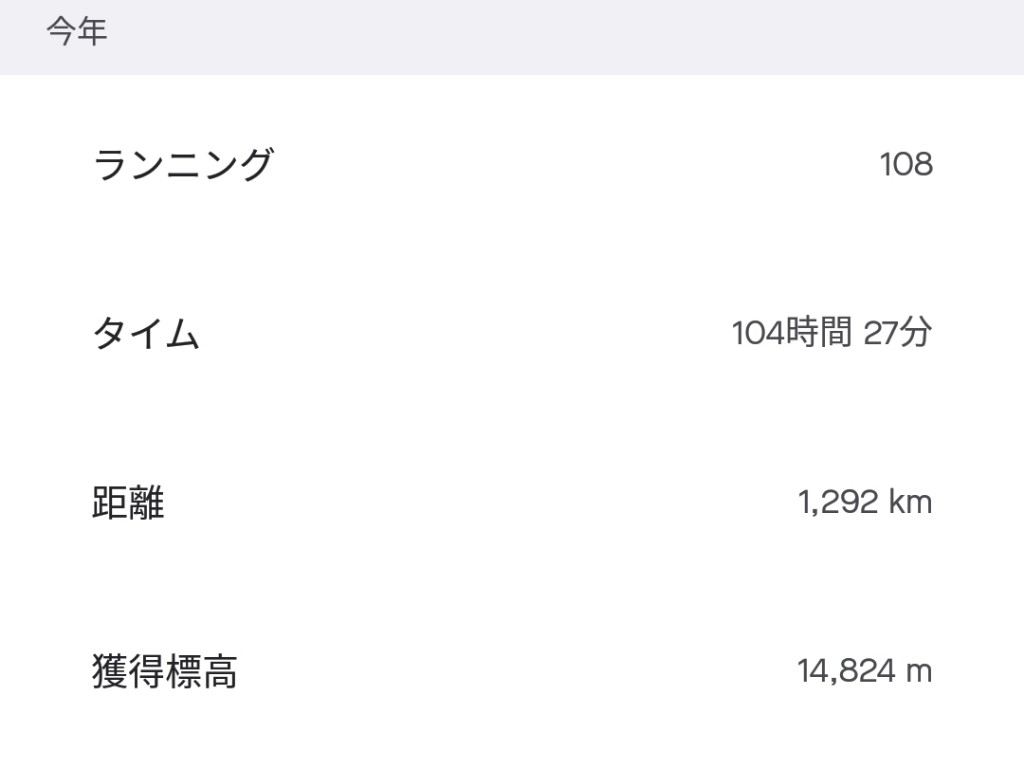
Task: Click the ム character ending タイム
Action: click(x=182, y=334)
